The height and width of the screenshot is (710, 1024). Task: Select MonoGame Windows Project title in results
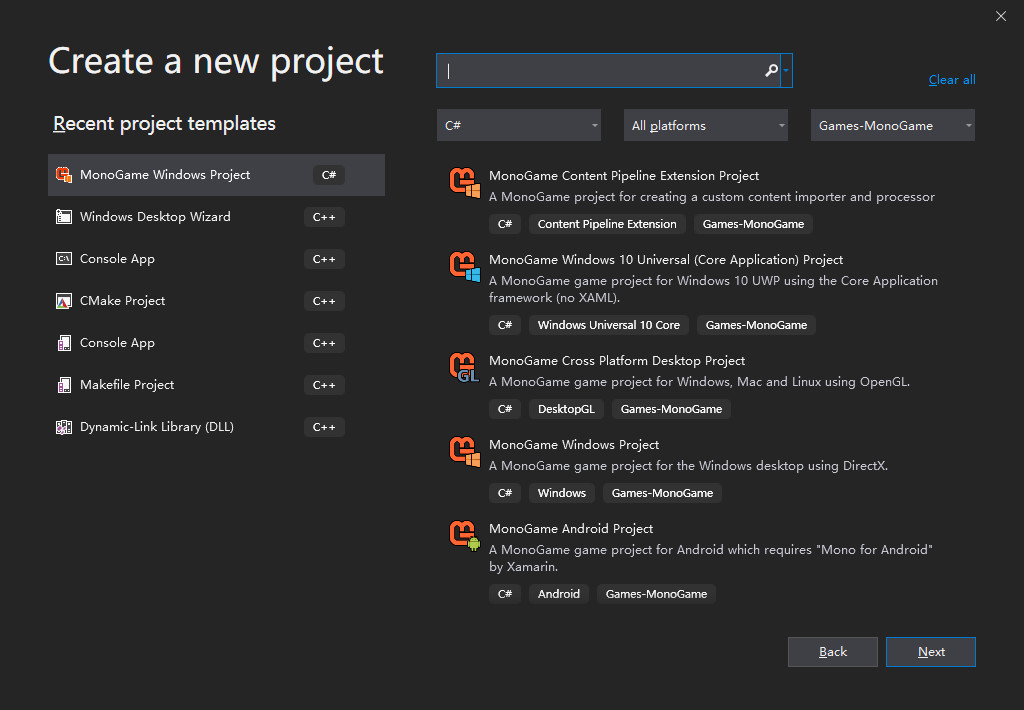pos(574,445)
